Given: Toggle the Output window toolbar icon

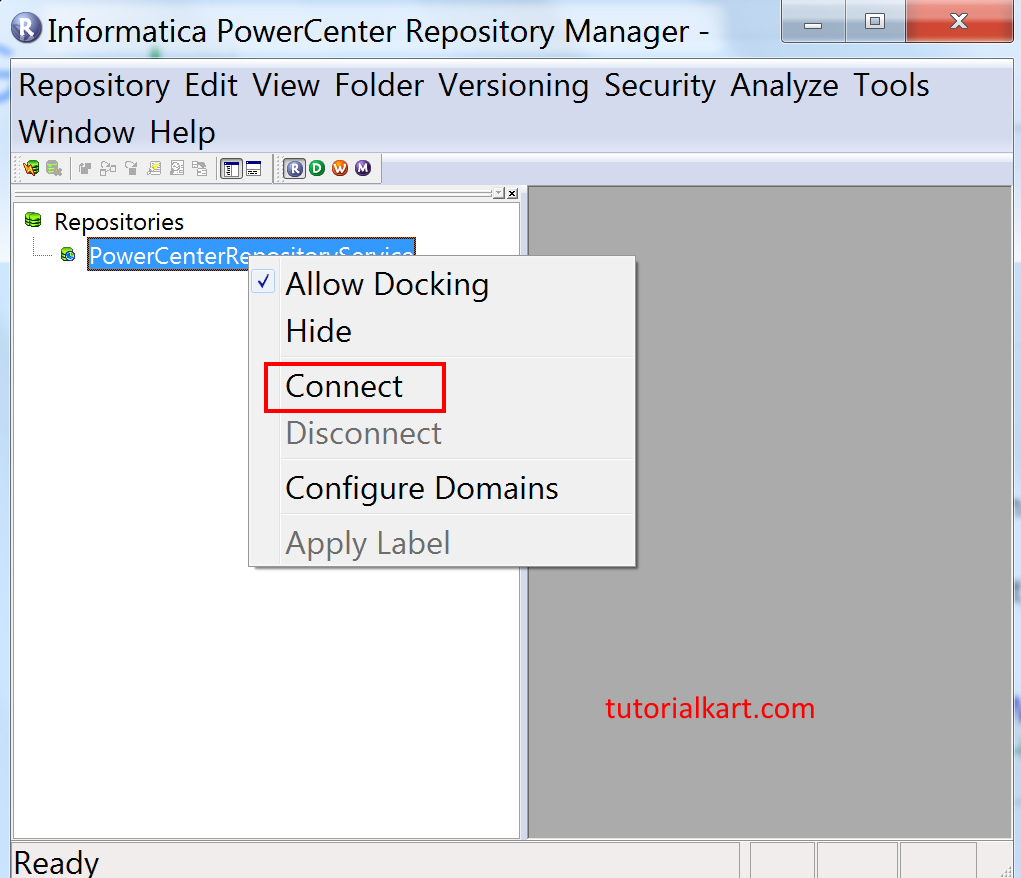Looking at the screenshot, I should (x=253, y=169).
